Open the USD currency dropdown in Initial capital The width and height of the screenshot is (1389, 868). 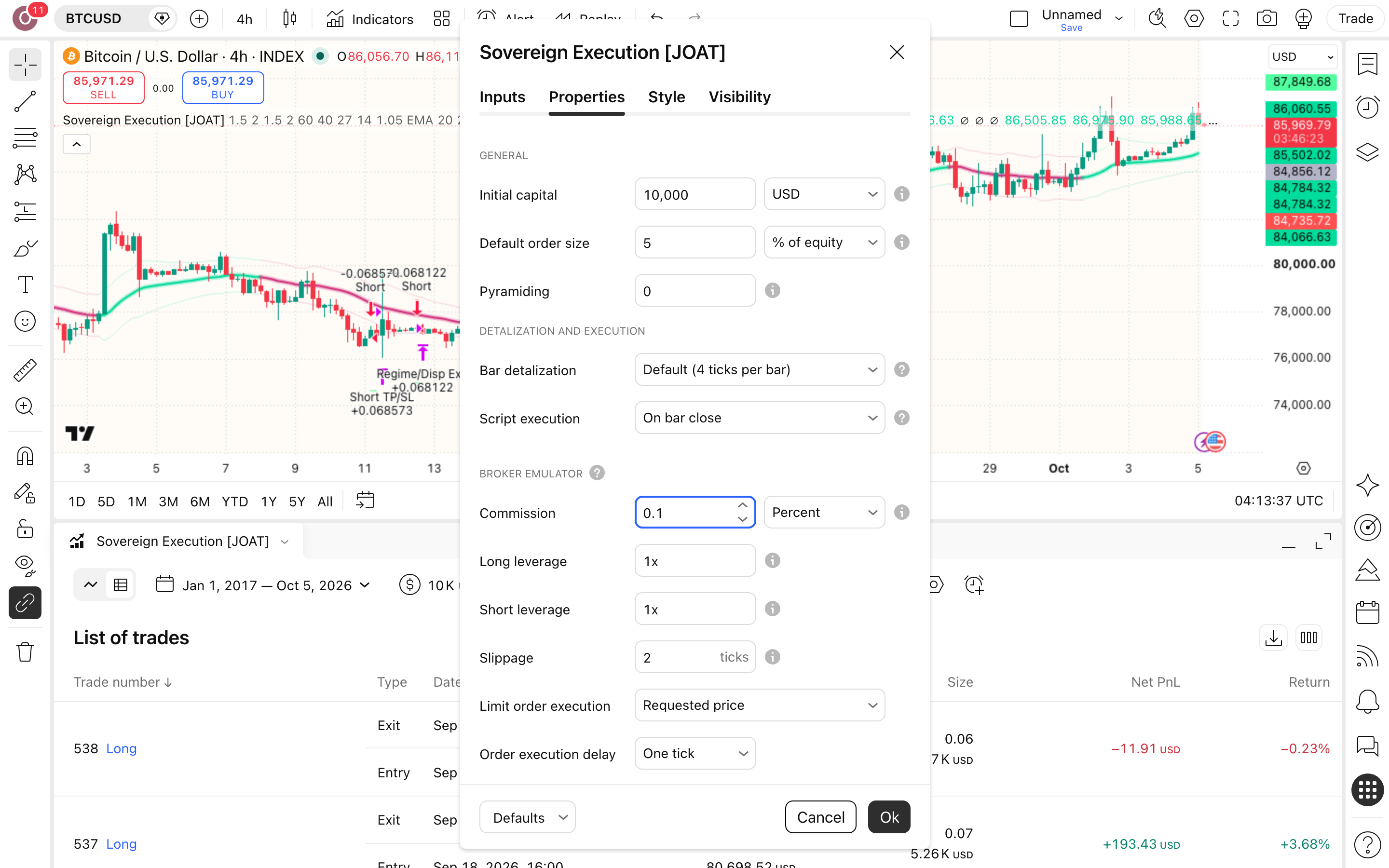click(x=824, y=194)
